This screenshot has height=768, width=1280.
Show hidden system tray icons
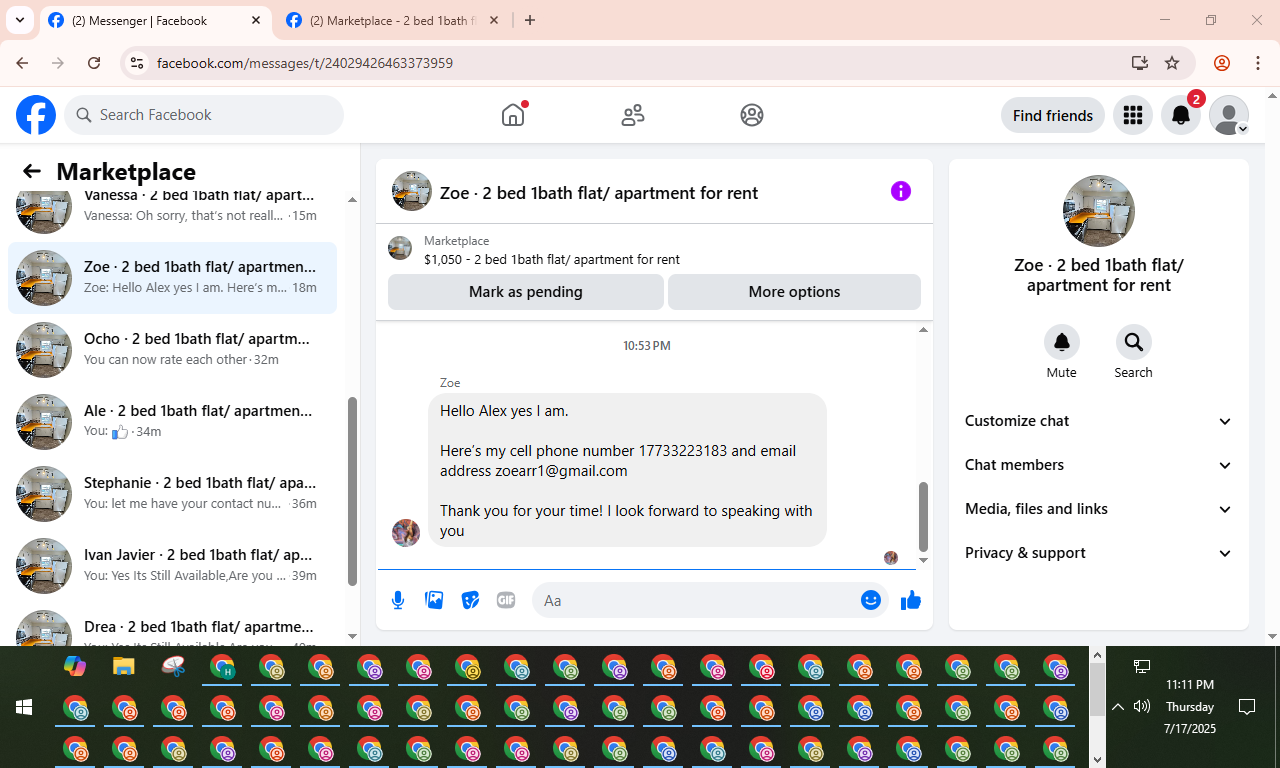[x=1118, y=707]
